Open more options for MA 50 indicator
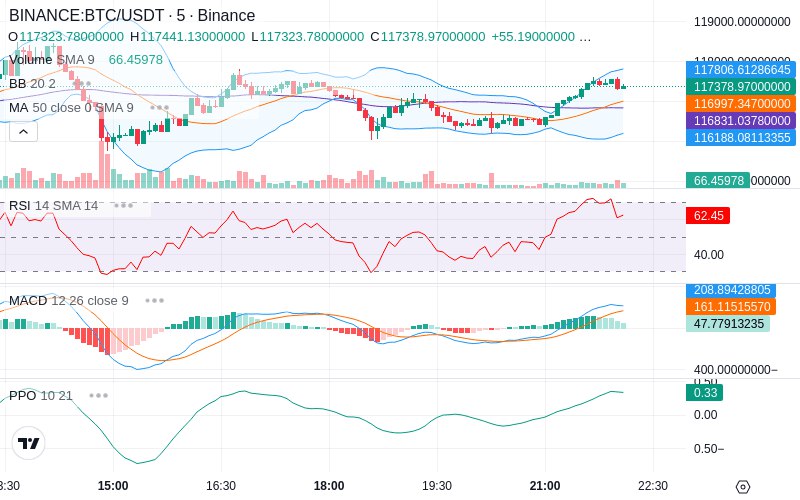The height and width of the screenshot is (500, 800). [159, 108]
